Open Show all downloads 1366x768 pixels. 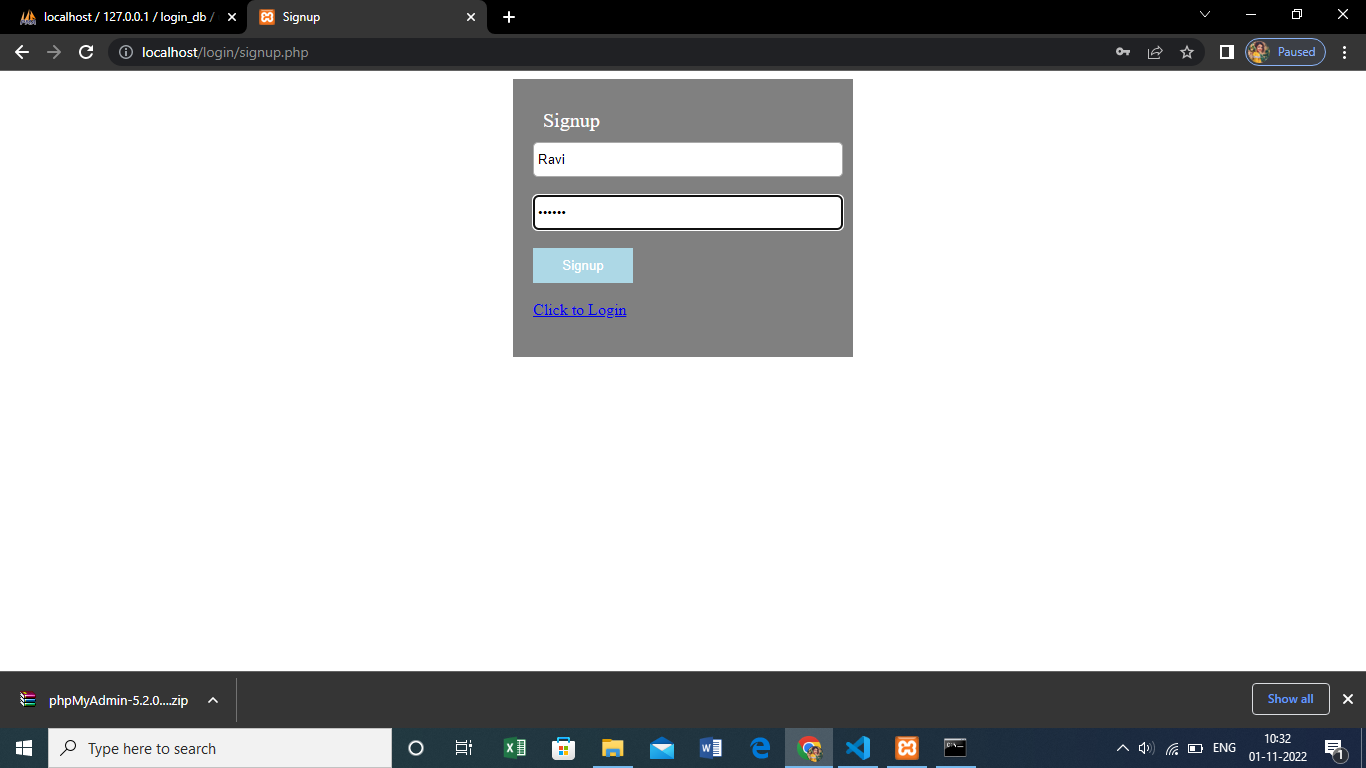[1290, 699]
